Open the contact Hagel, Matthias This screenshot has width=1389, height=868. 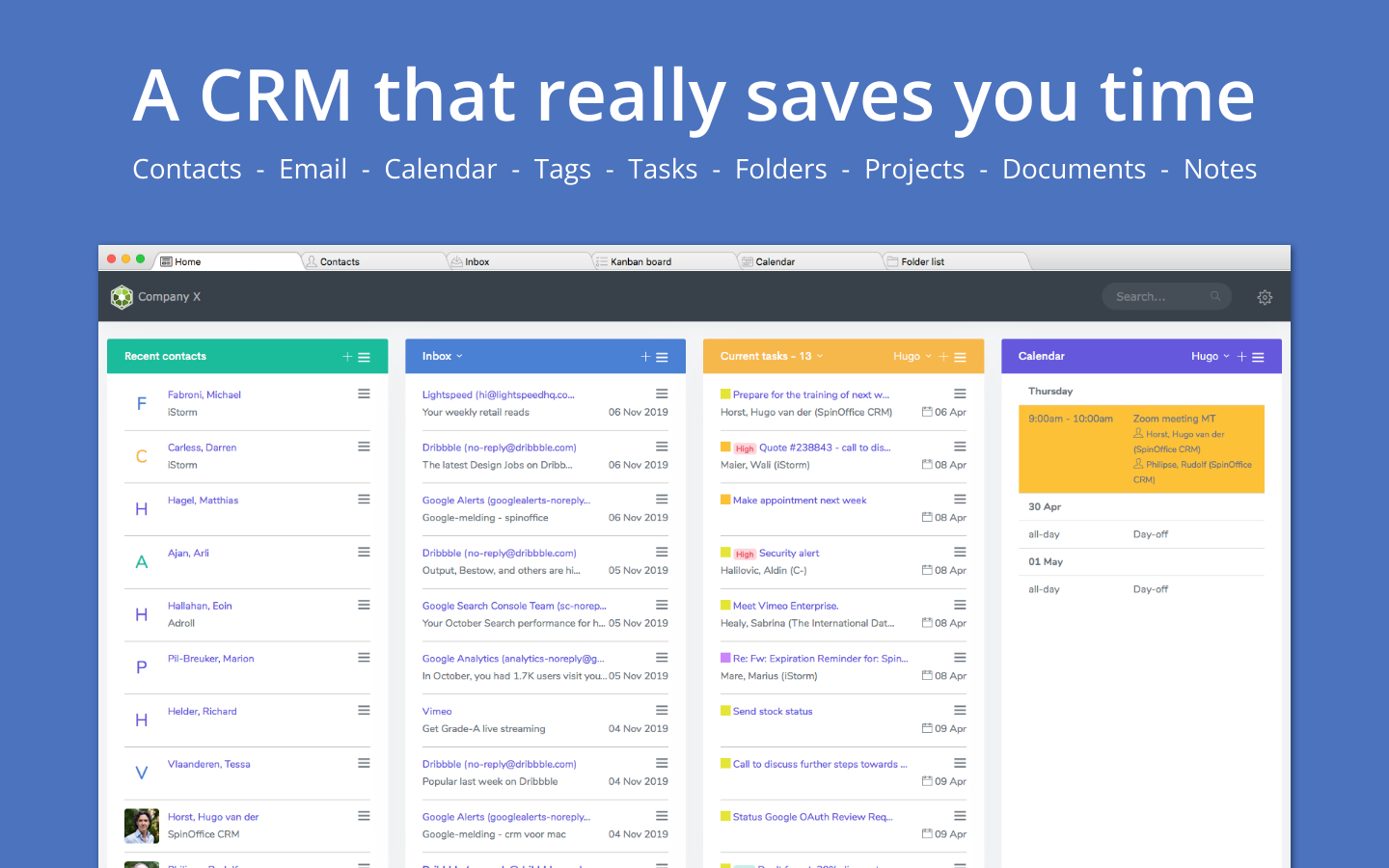pos(203,500)
